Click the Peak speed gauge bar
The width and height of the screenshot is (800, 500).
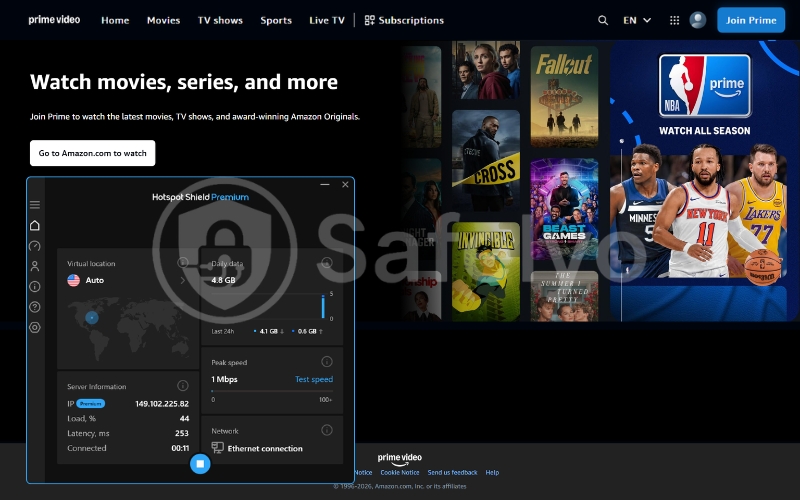pyautogui.click(x=272, y=391)
